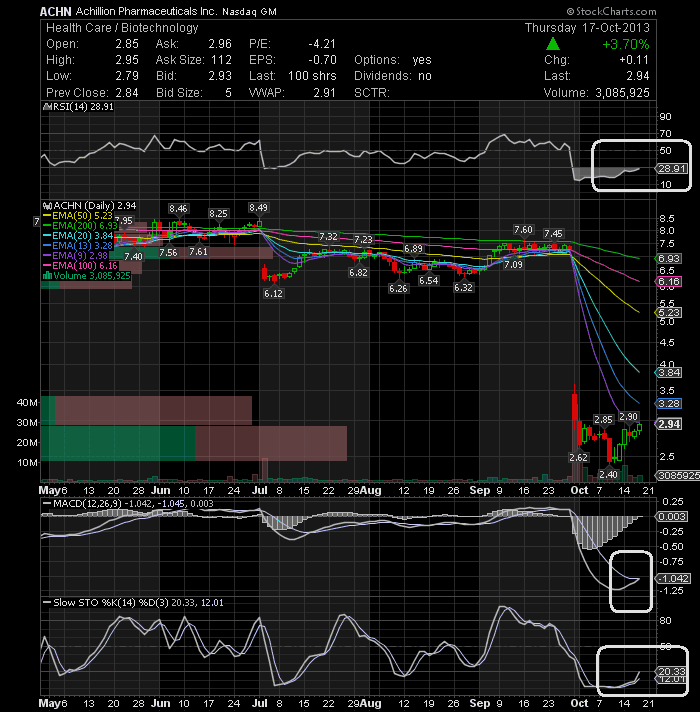Click the volume bars icon in legend
The width and height of the screenshot is (700, 712).
[x=47, y=276]
